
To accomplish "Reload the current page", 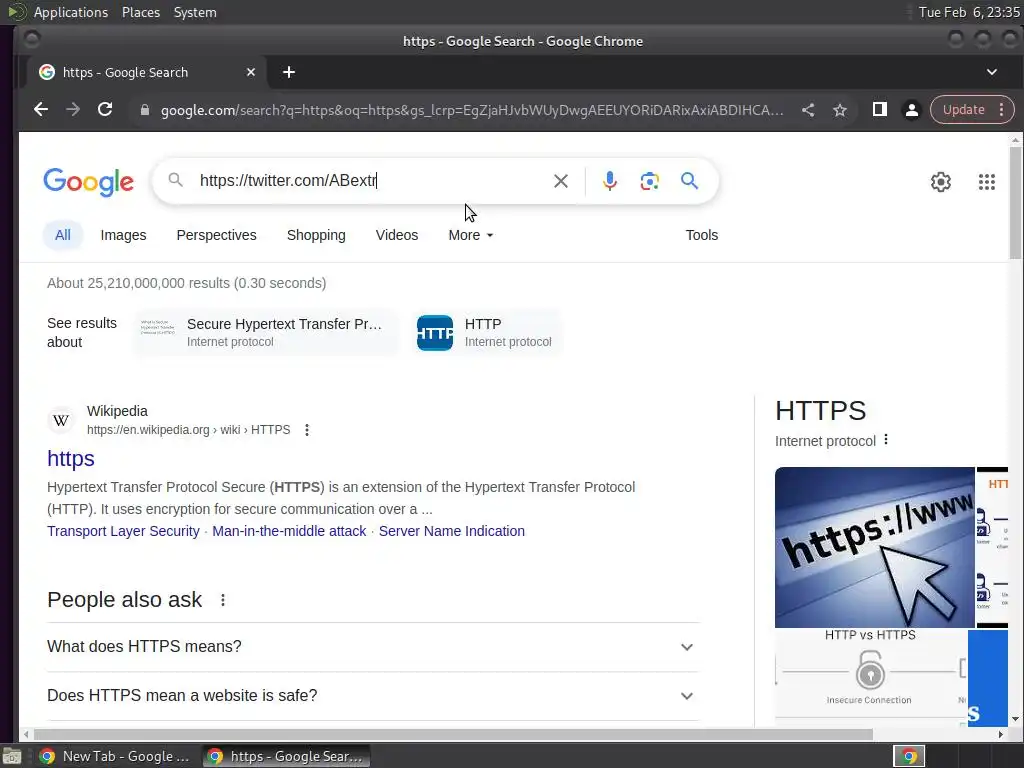I will pyautogui.click(x=104, y=110).
